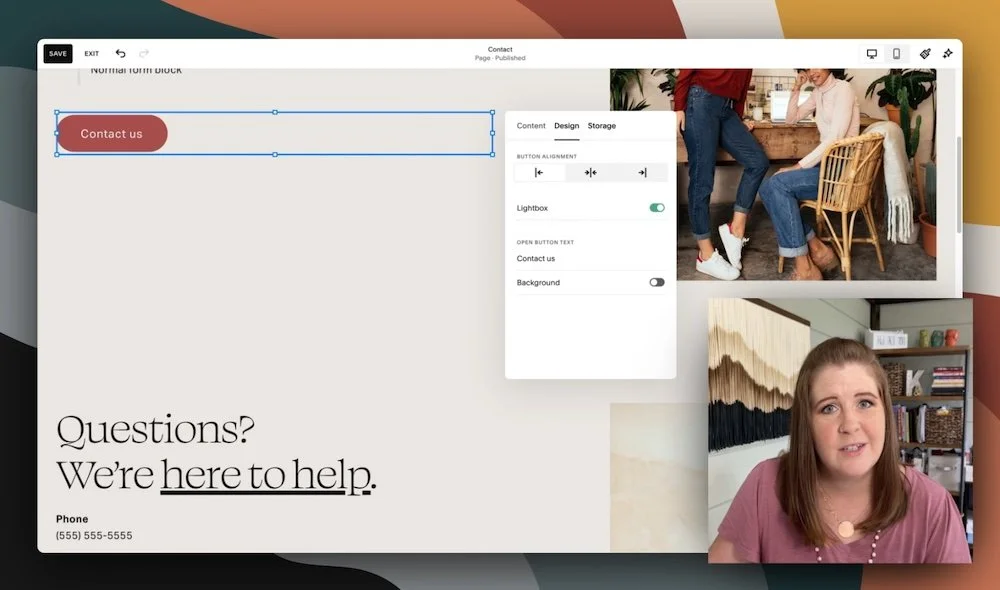Click the sparkle icon in the toolbar
This screenshot has width=1000, height=590.
[x=948, y=54]
